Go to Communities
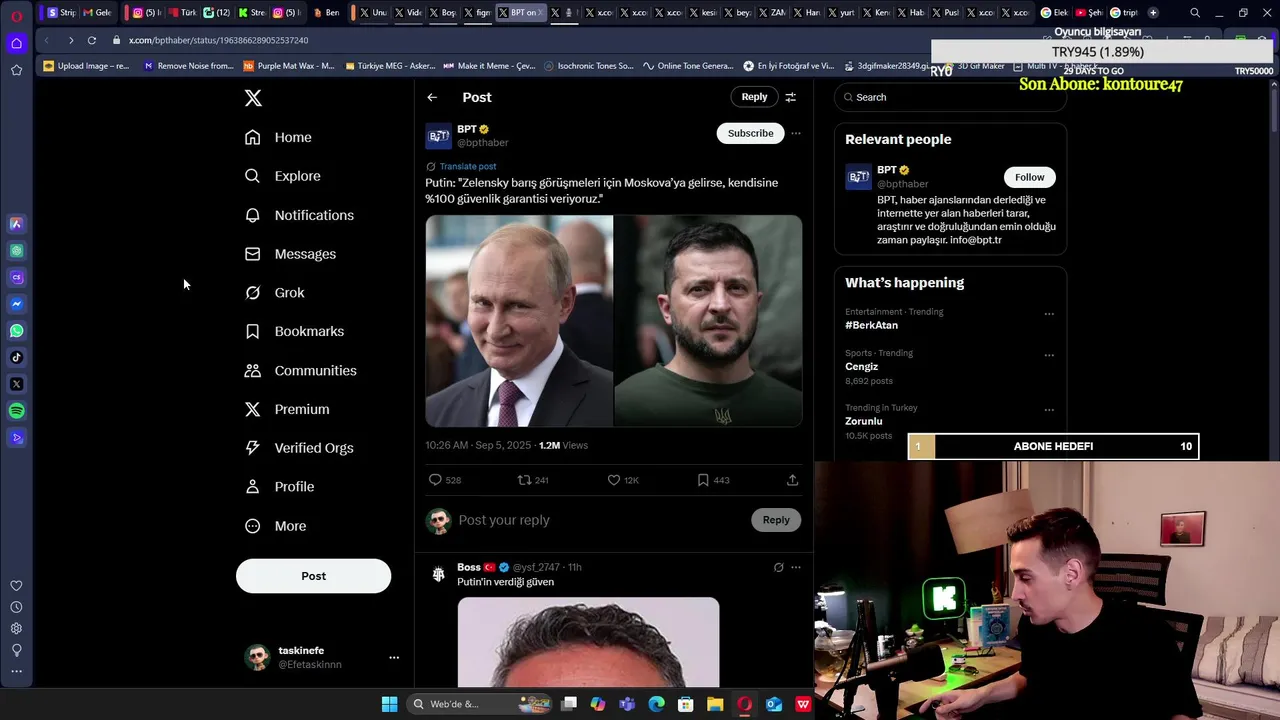The image size is (1280, 720). click(x=301, y=370)
